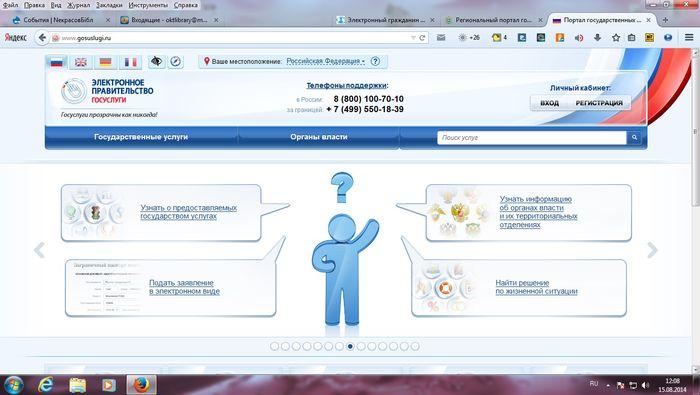The width and height of the screenshot is (700, 395).
Task: Open Узнать о предоставляемых государством услугах link
Action: point(188,212)
